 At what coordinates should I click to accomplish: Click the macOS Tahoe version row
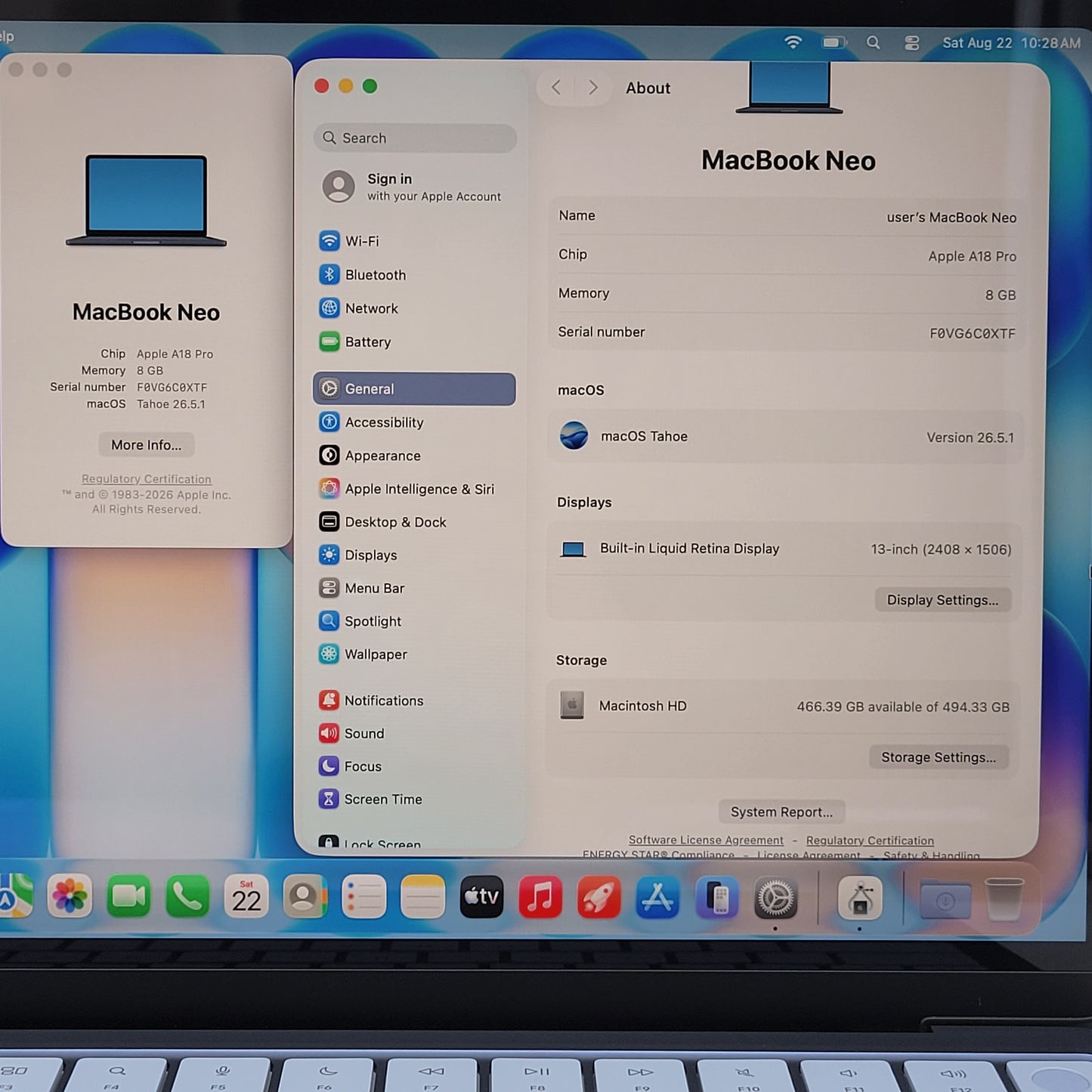point(786,437)
